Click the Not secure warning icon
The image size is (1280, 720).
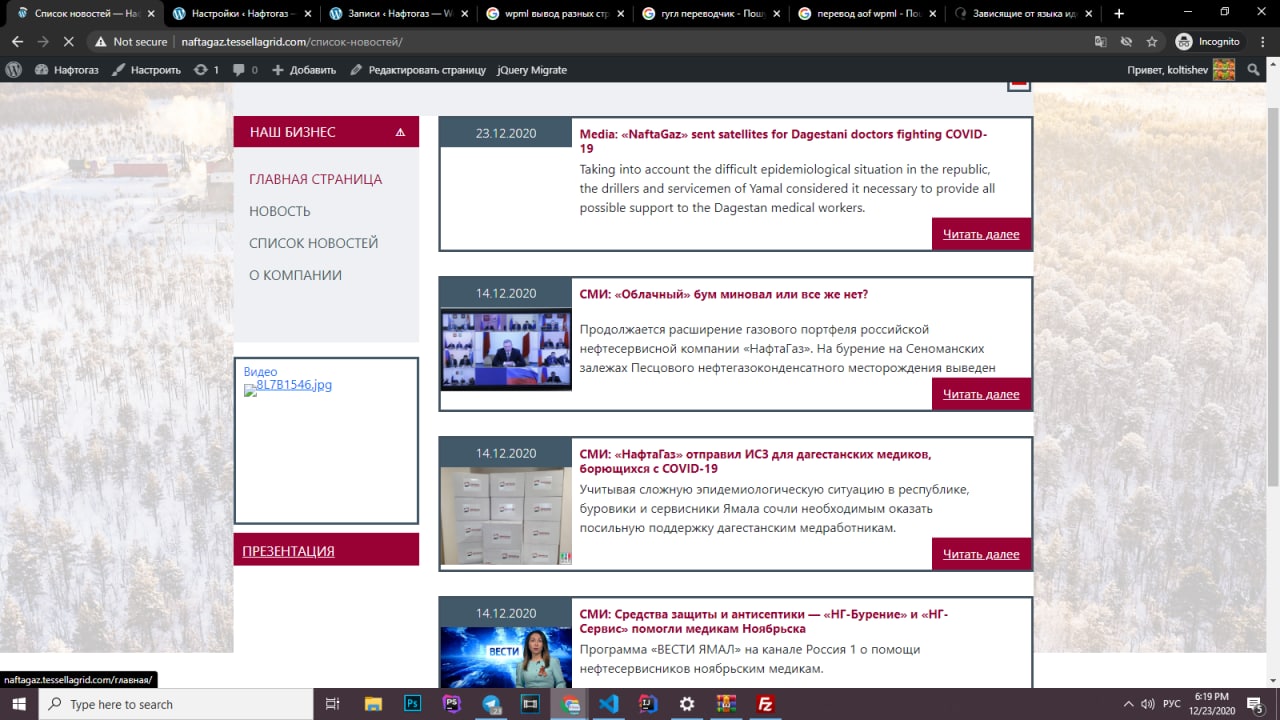[x=100, y=42]
